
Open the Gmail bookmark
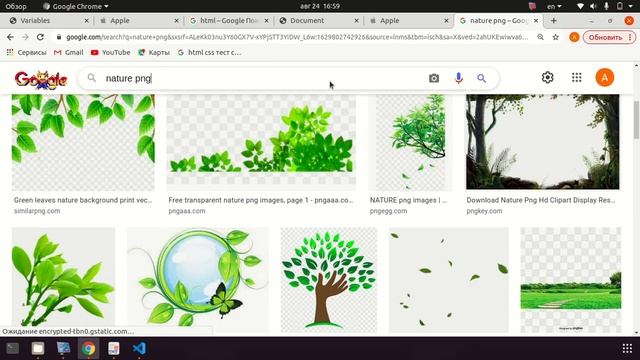click(69, 52)
